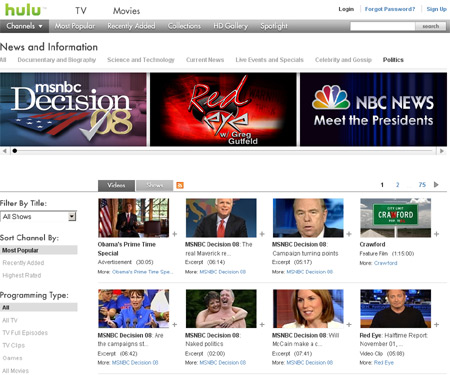The width and height of the screenshot is (450, 375).
Task: Play the Naked politics video thumbnail
Action: pyautogui.click(x=221, y=308)
